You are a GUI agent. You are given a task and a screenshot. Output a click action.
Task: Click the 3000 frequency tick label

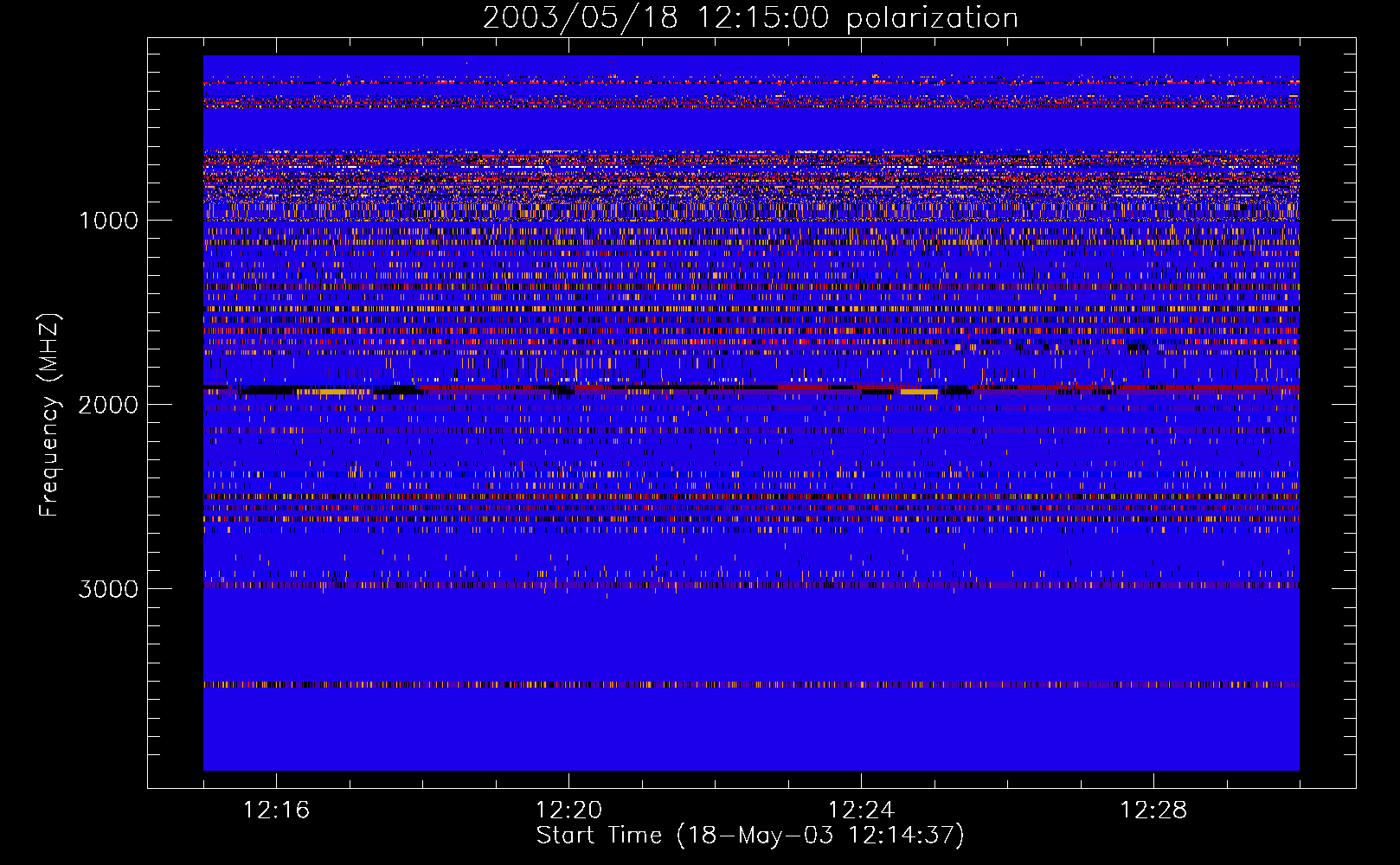click(108, 589)
